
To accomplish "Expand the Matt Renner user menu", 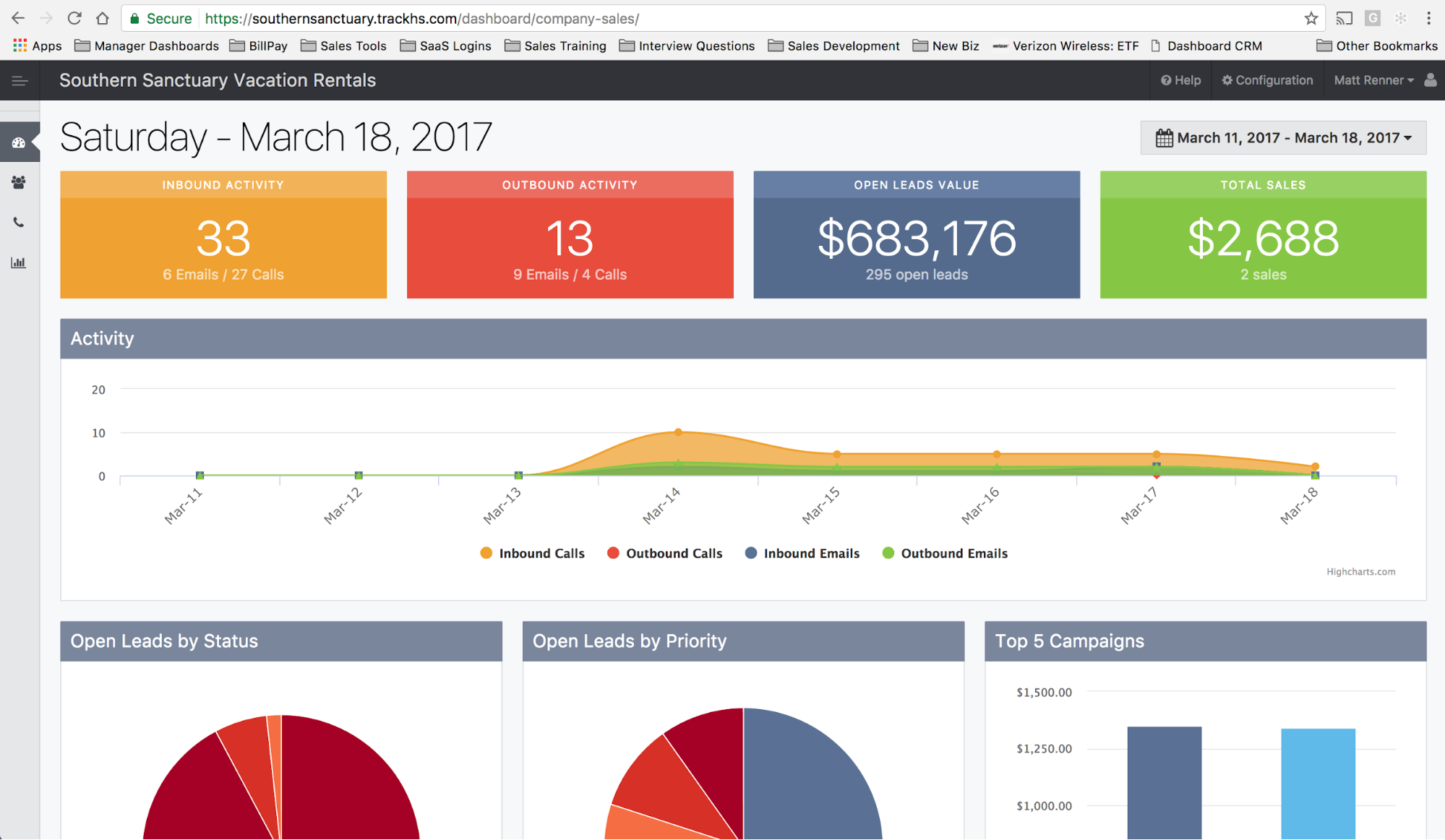I will point(1373,80).
